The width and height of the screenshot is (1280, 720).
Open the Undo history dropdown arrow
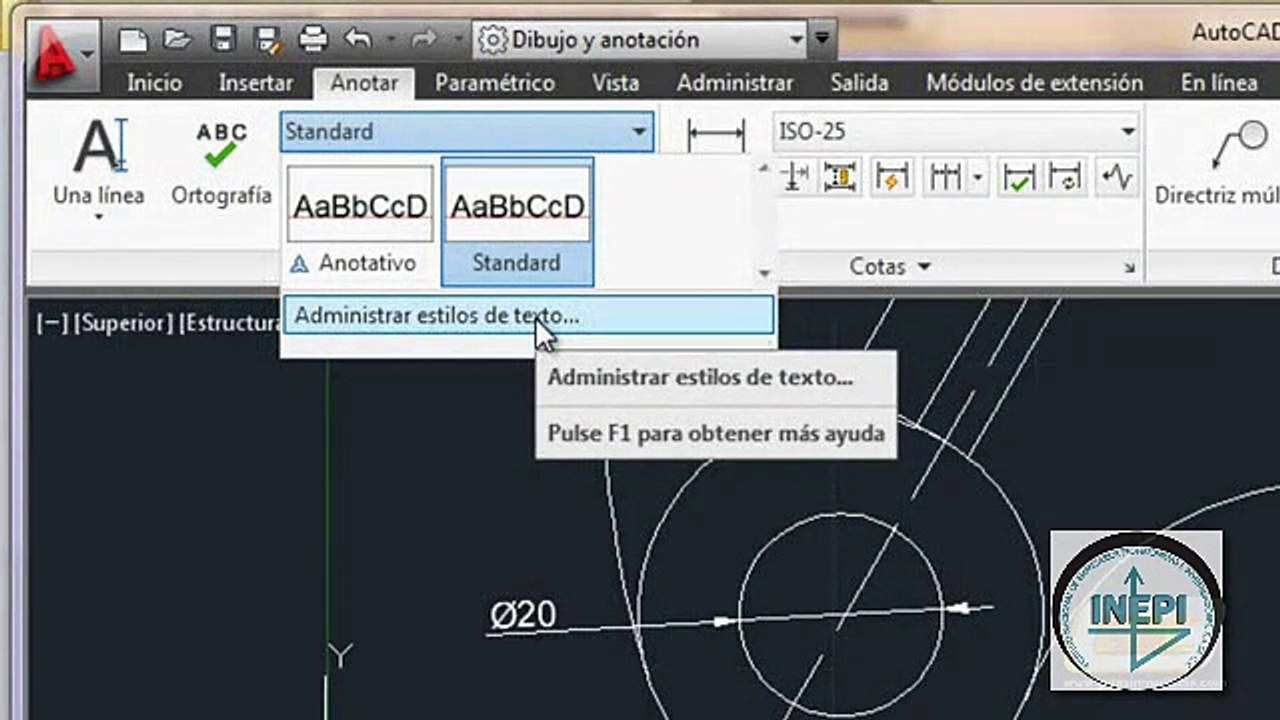391,40
